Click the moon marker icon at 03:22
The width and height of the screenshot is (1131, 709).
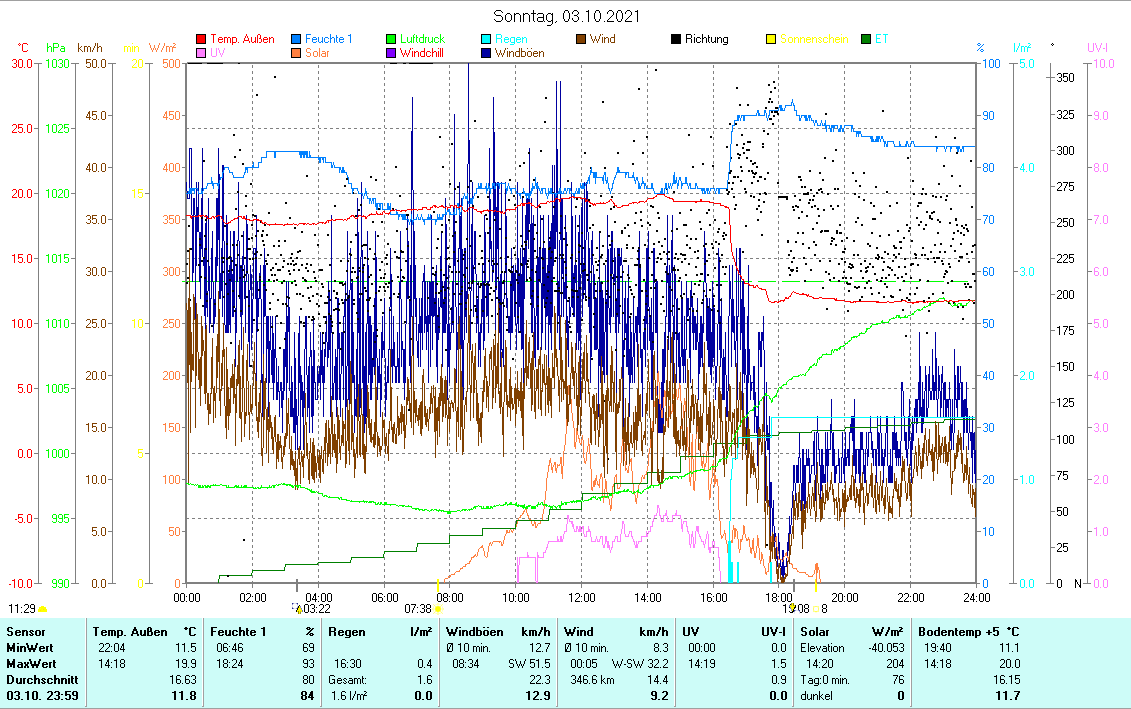pyautogui.click(x=297, y=607)
